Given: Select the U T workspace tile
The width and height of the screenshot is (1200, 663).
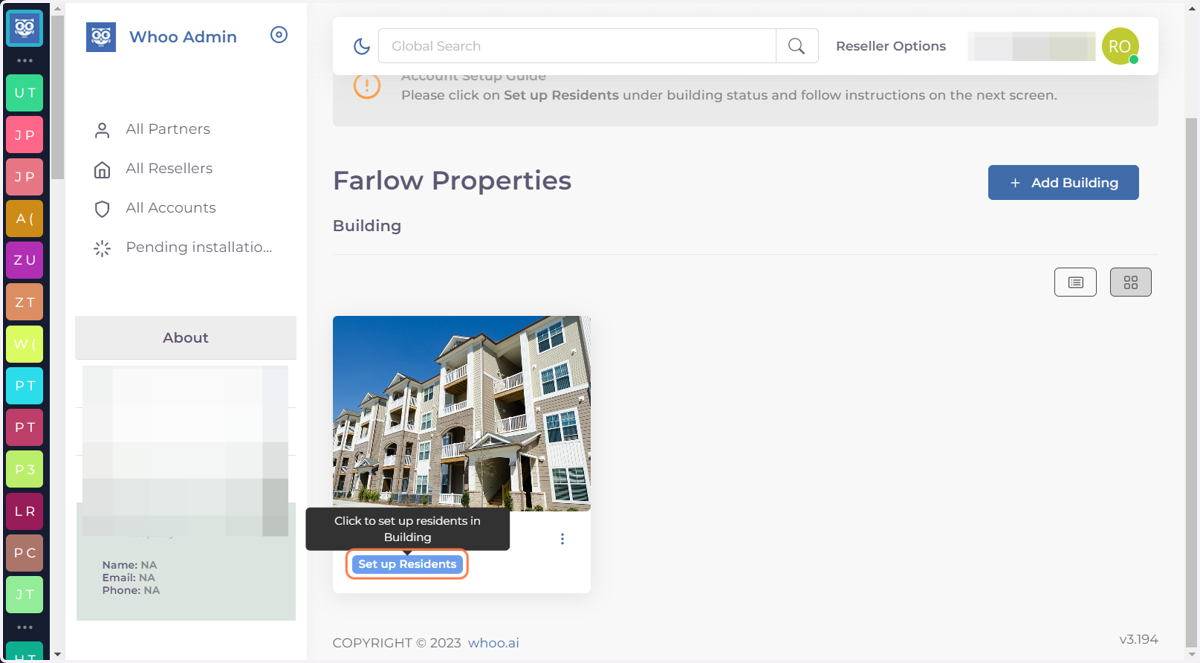Looking at the screenshot, I should coord(25,93).
